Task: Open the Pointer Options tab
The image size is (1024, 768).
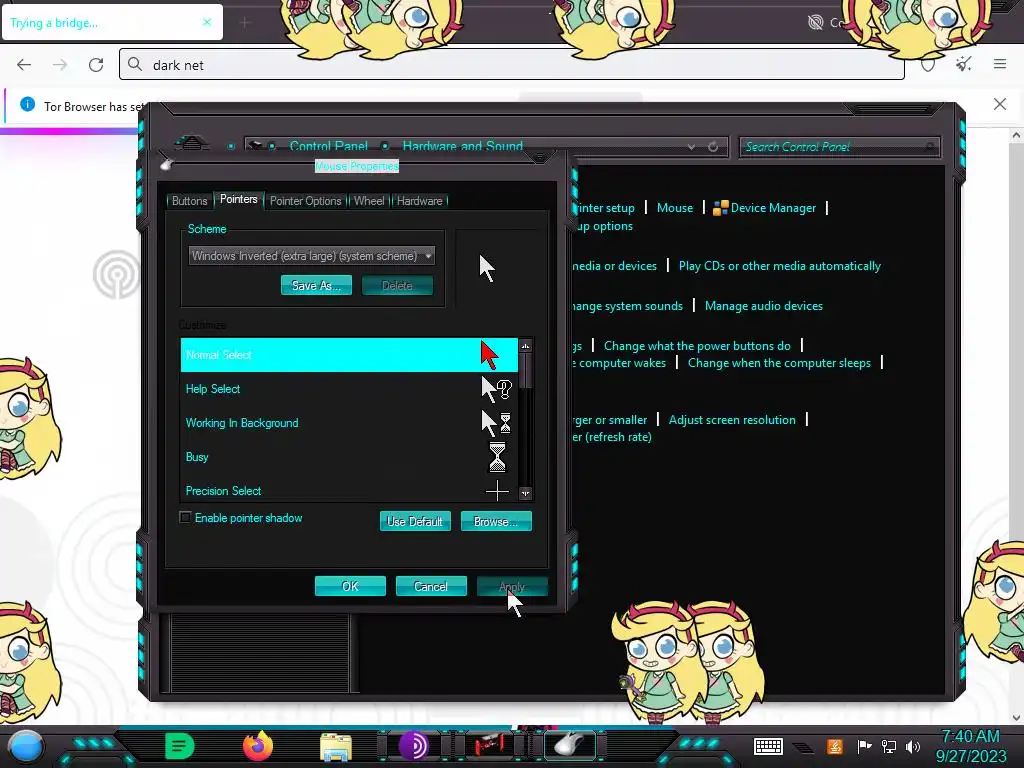Action: coord(306,200)
